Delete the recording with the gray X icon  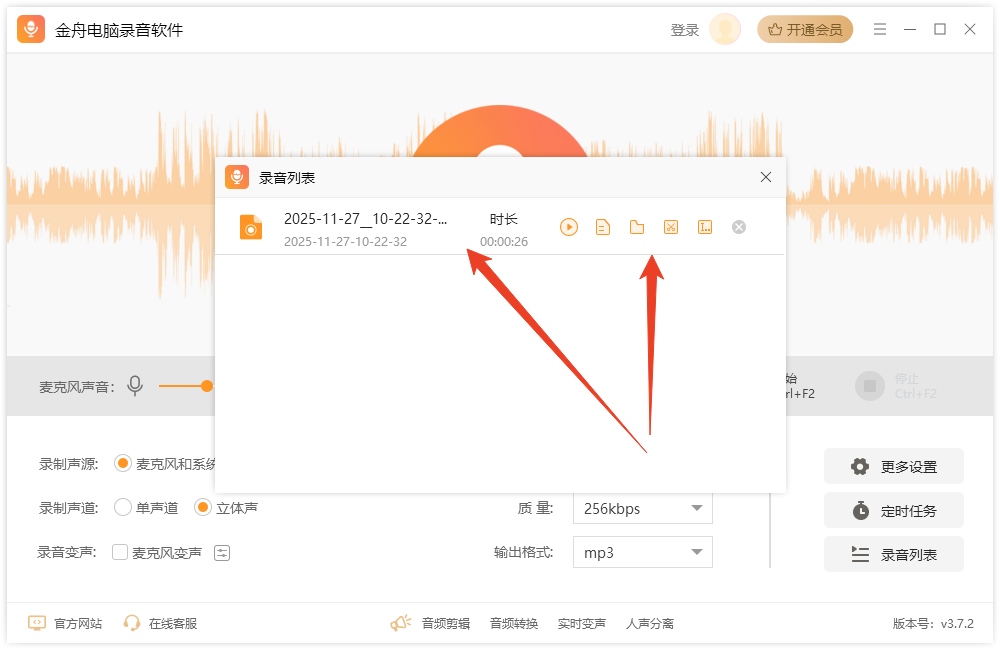click(x=738, y=227)
